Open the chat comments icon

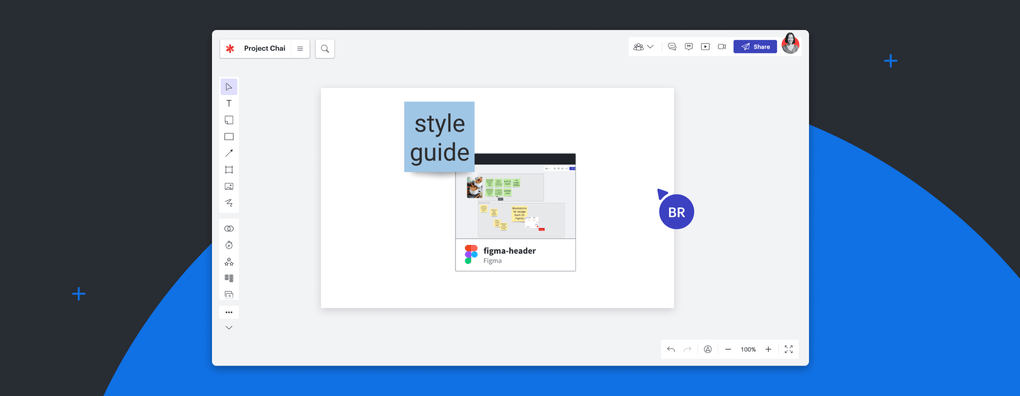(672, 47)
